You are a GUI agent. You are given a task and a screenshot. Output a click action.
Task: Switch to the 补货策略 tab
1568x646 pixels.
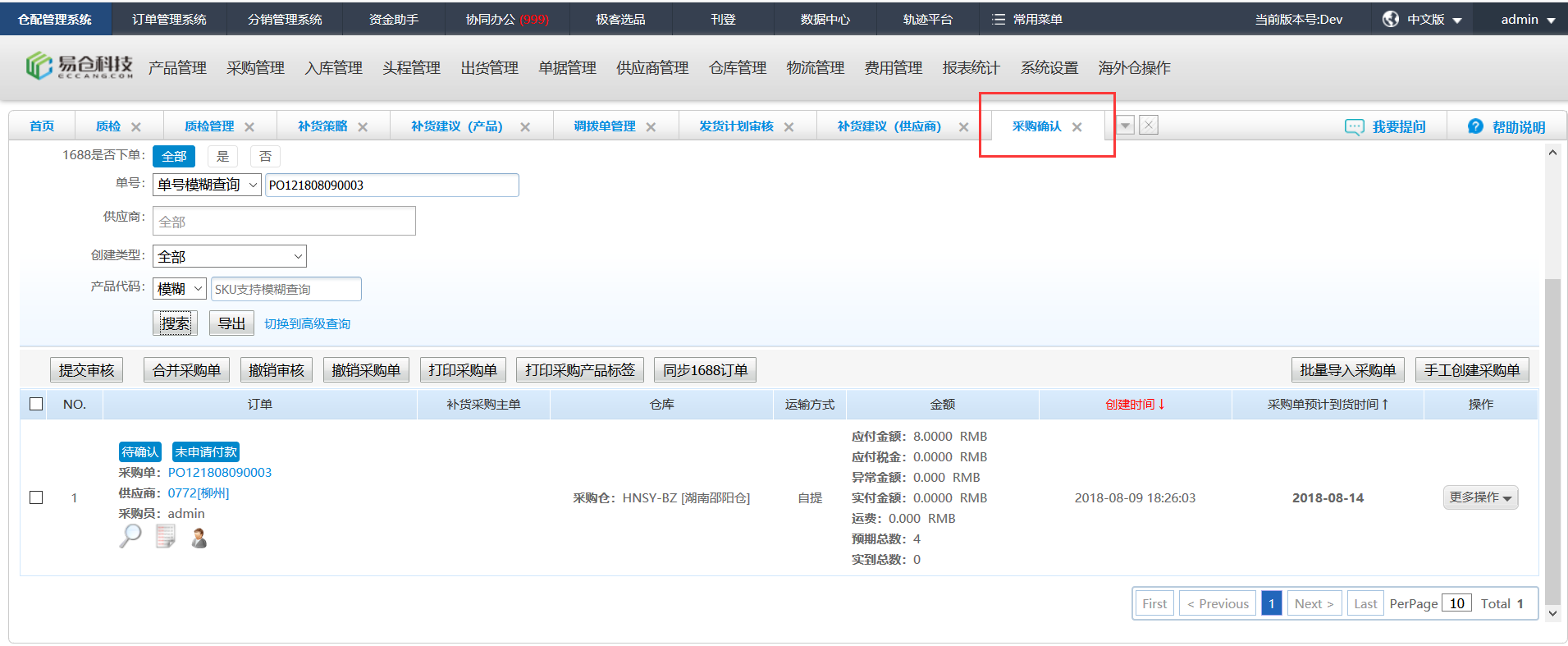(322, 126)
